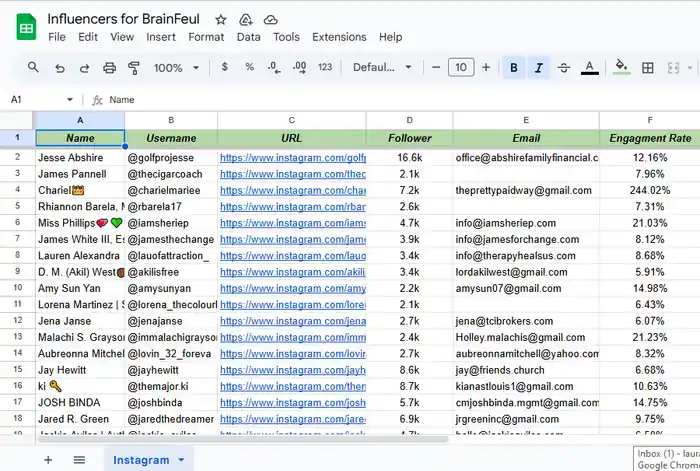
Task: Decrease decimal places icon
Action: click(x=274, y=67)
